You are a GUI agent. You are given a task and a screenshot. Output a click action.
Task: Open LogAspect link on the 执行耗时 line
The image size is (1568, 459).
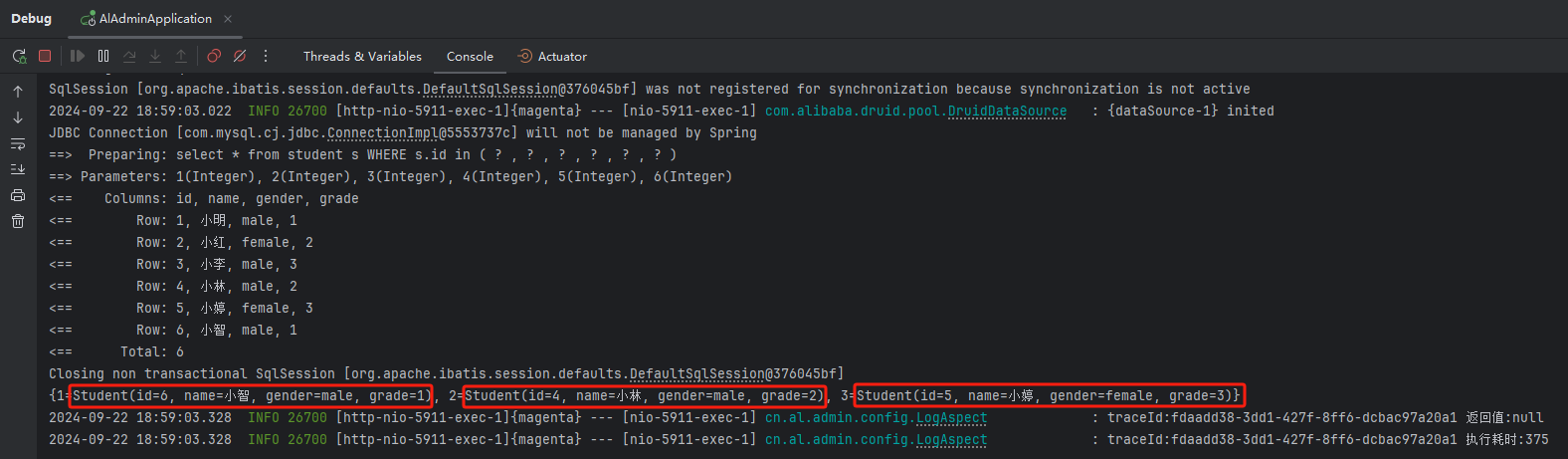pos(951,440)
